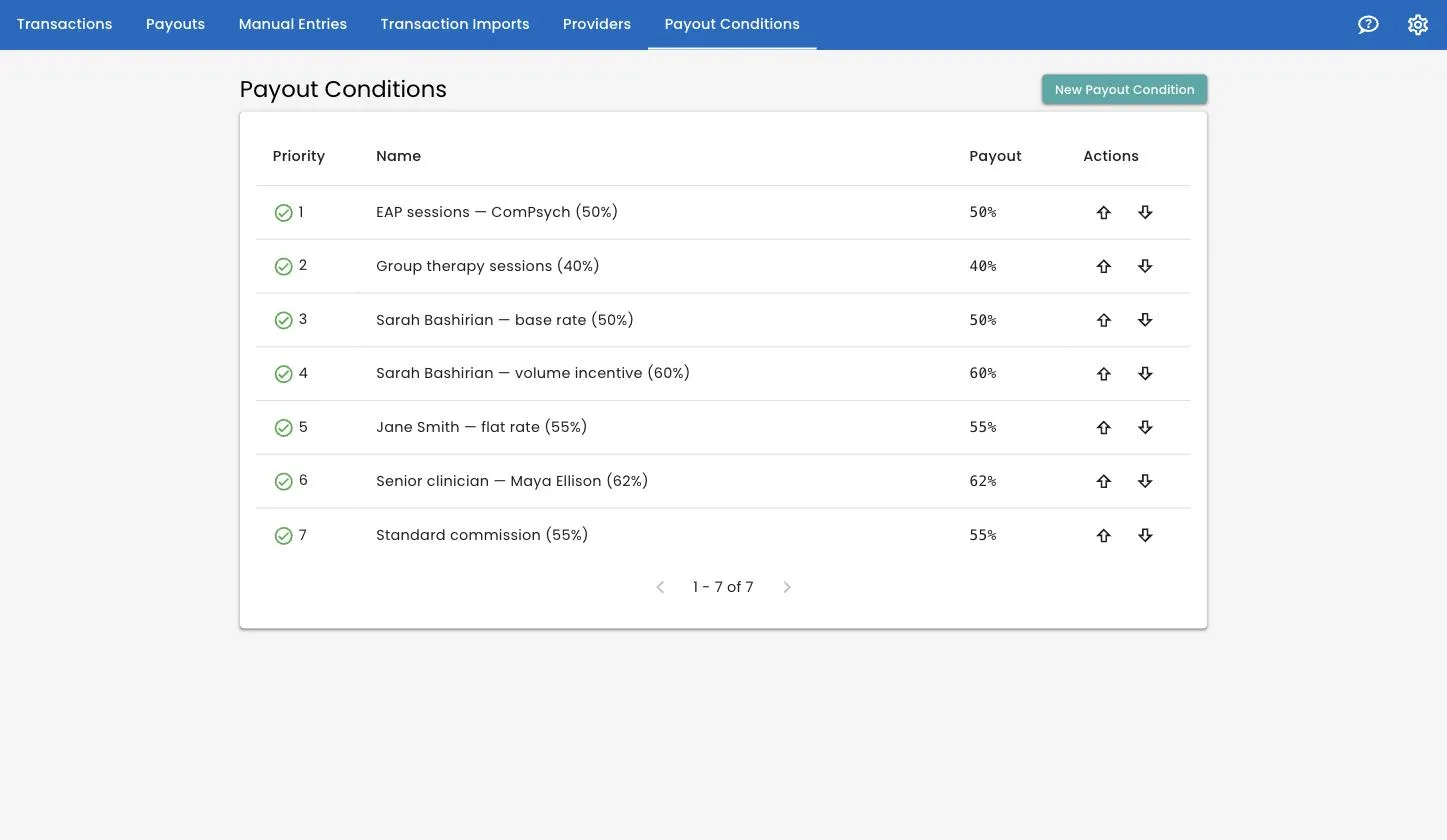The image size is (1447, 840).
Task: Click the active checkmark for priority 3
Action: (x=283, y=320)
